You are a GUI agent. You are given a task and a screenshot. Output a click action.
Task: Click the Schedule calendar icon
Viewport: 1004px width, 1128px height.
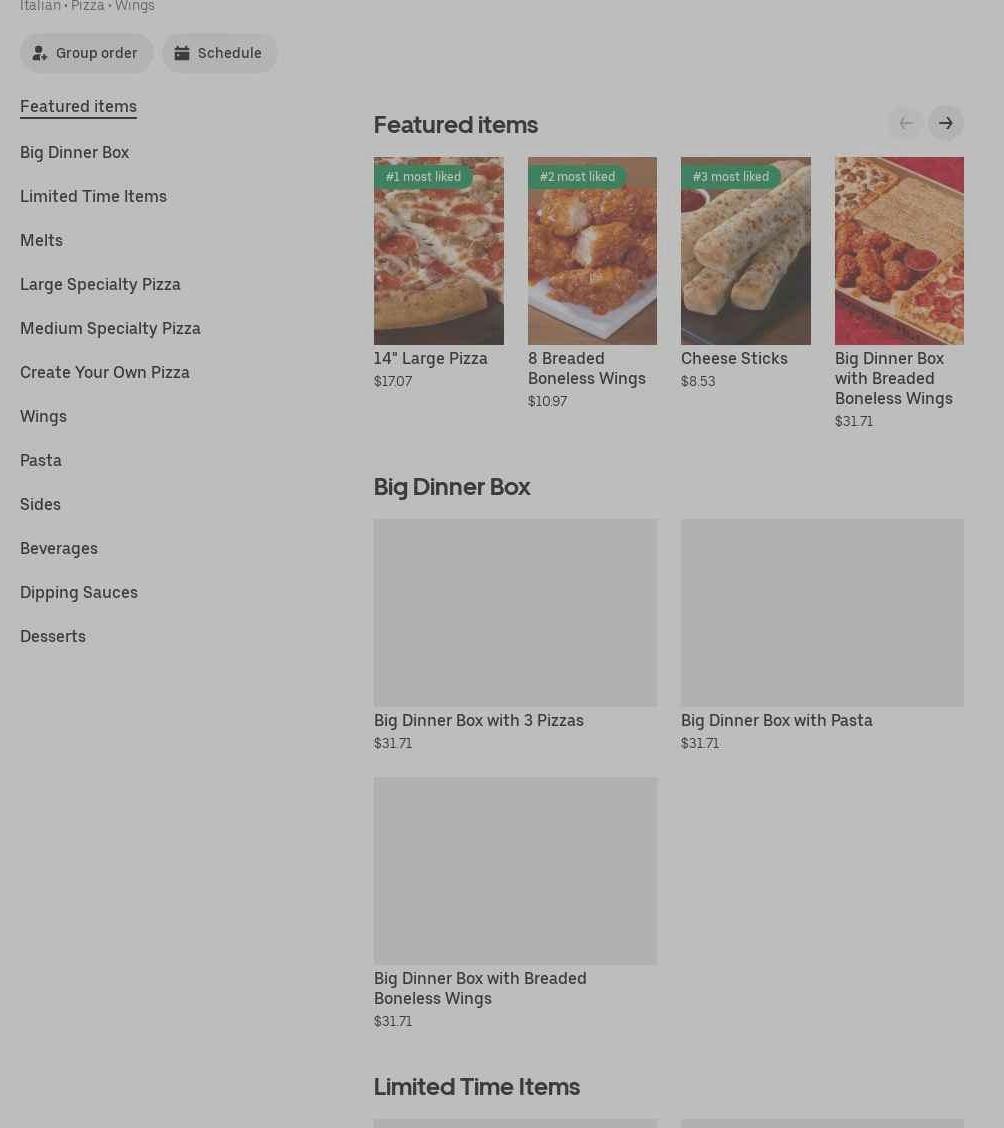click(182, 53)
